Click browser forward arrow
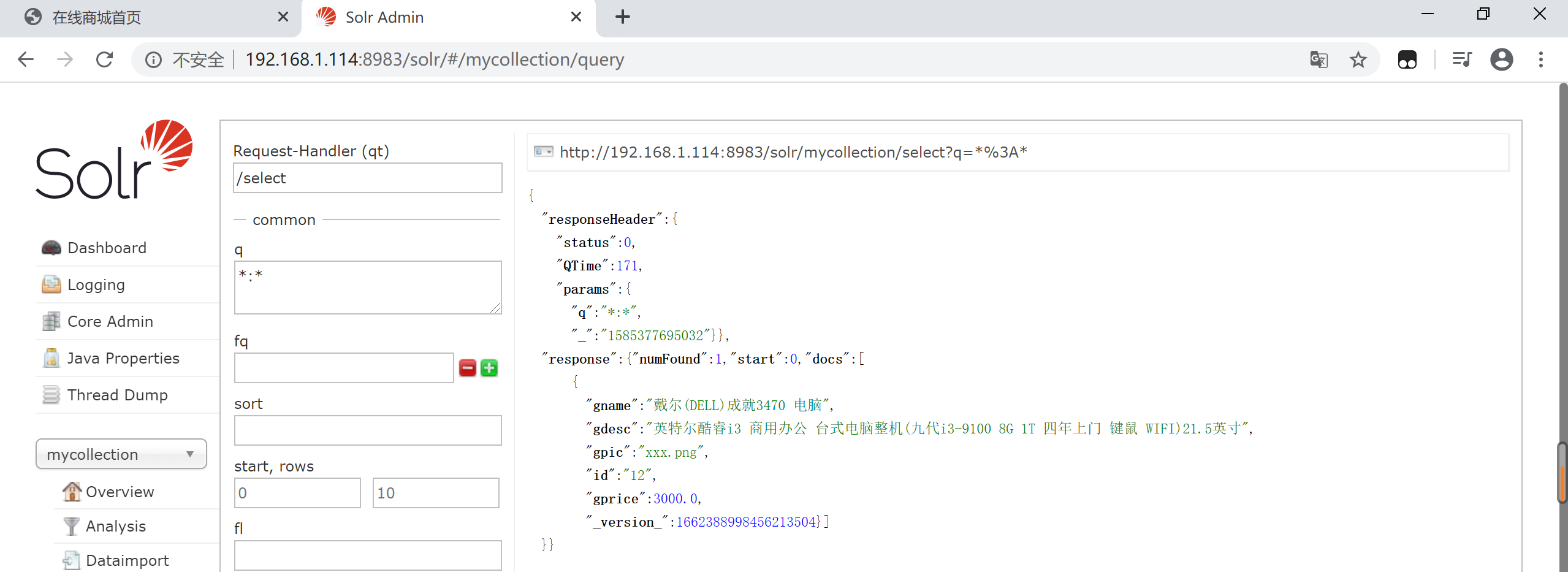 (64, 59)
